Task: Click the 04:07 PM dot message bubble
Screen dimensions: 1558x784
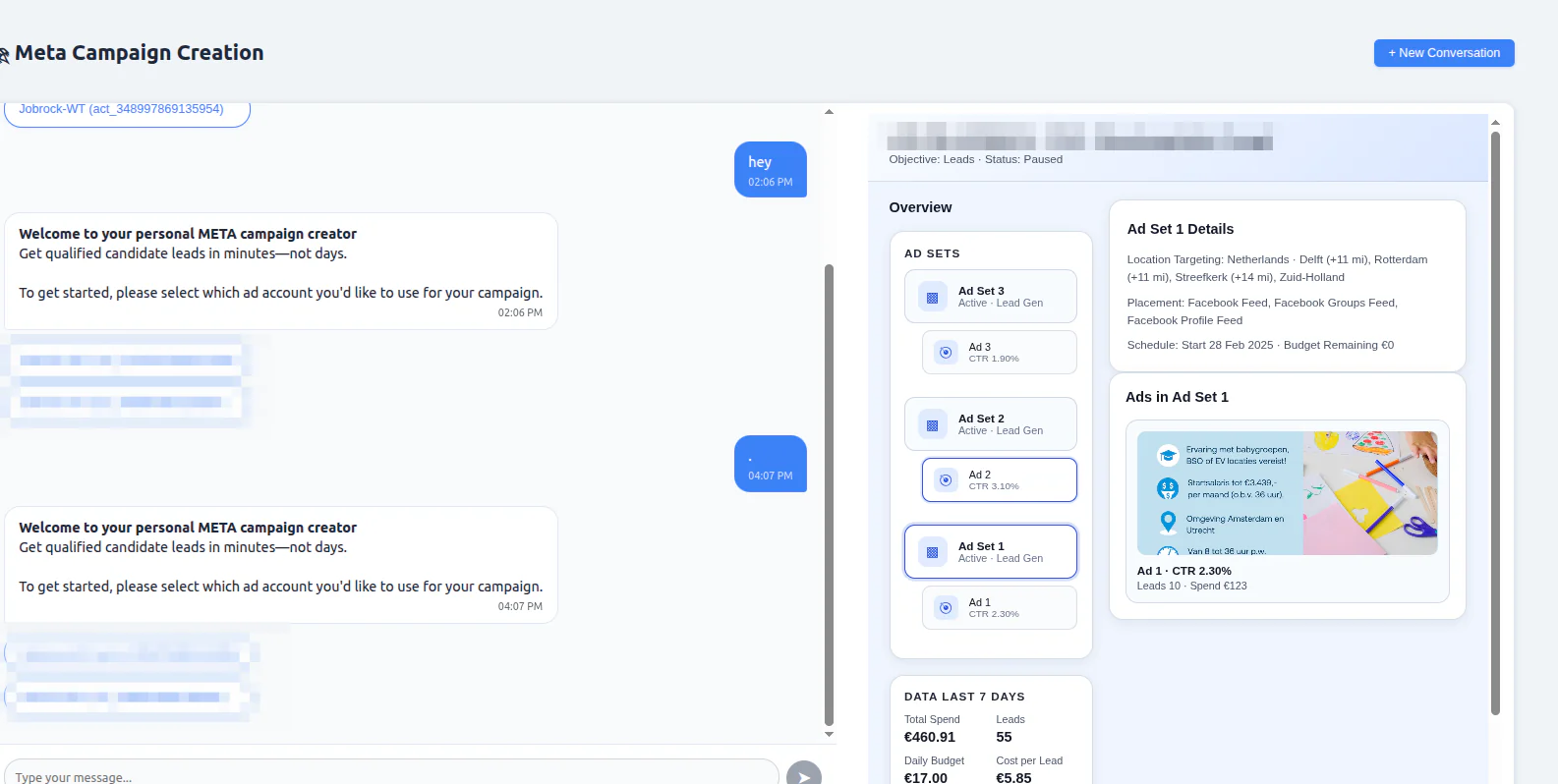Action: click(771, 464)
